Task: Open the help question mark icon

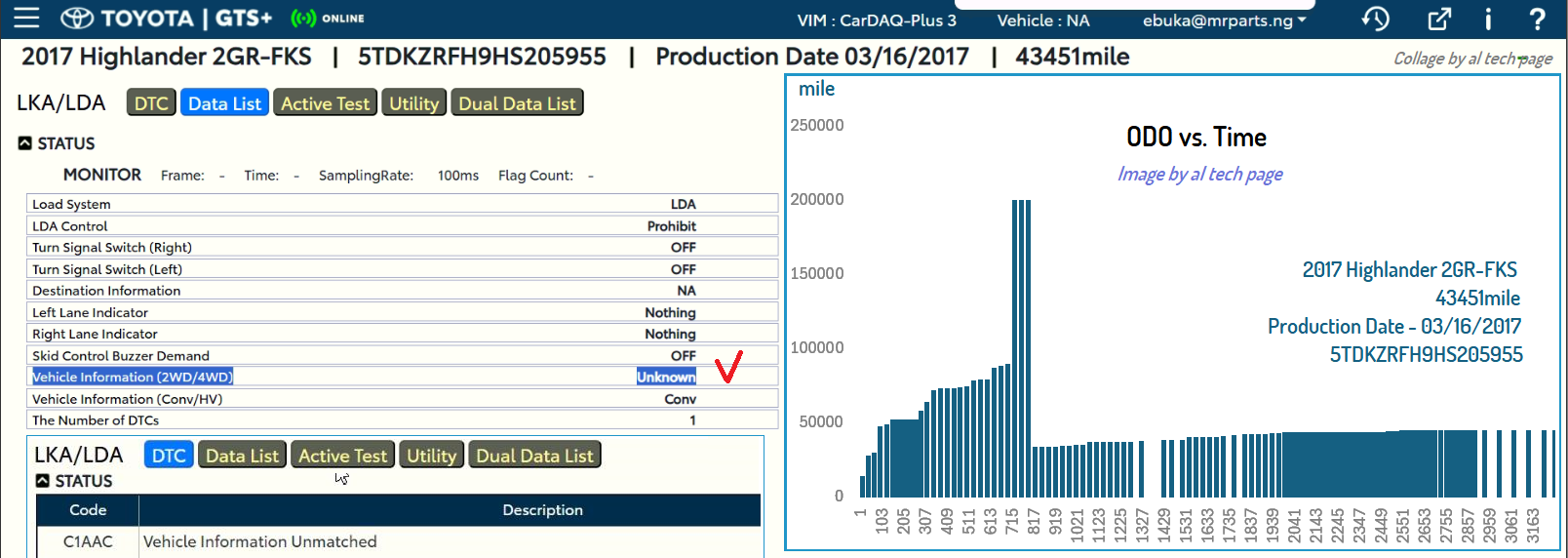Action: (1537, 19)
